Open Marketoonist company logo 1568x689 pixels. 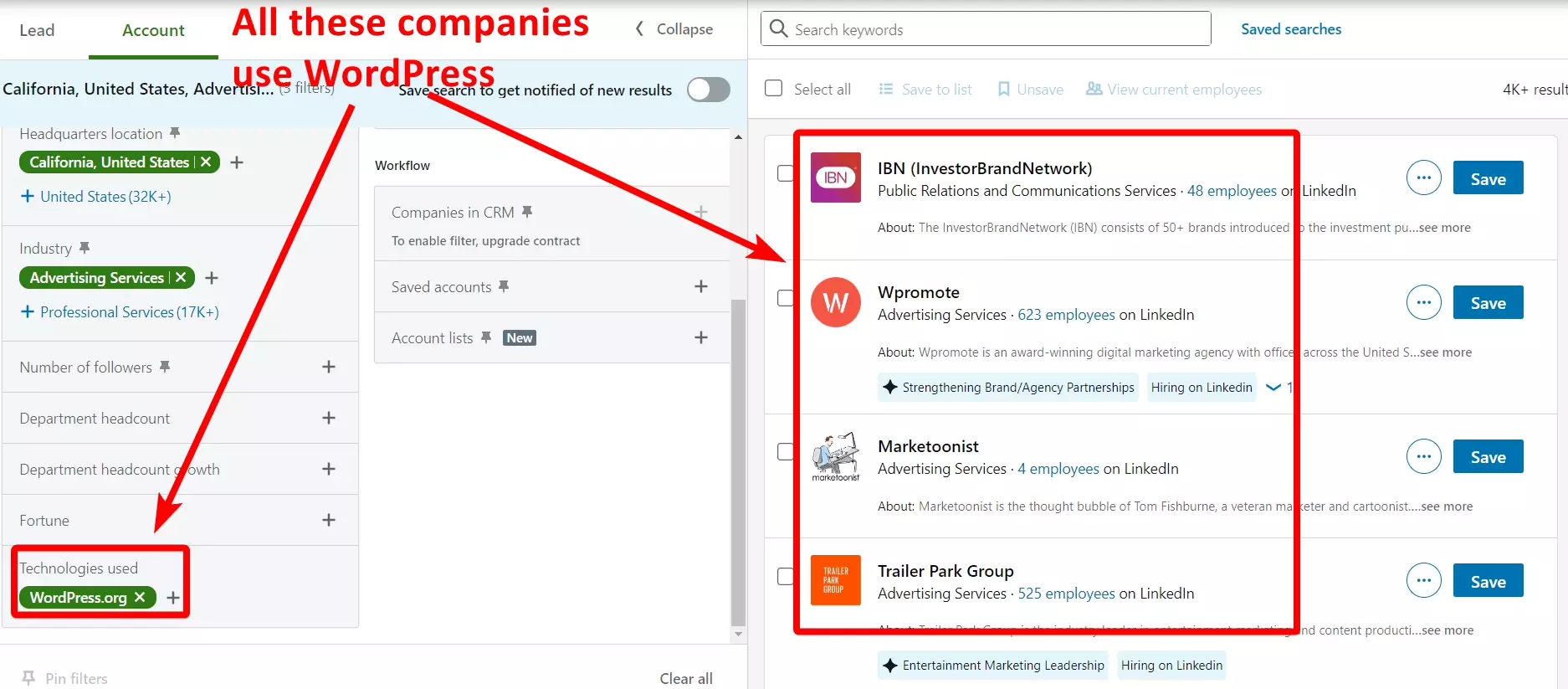836,456
